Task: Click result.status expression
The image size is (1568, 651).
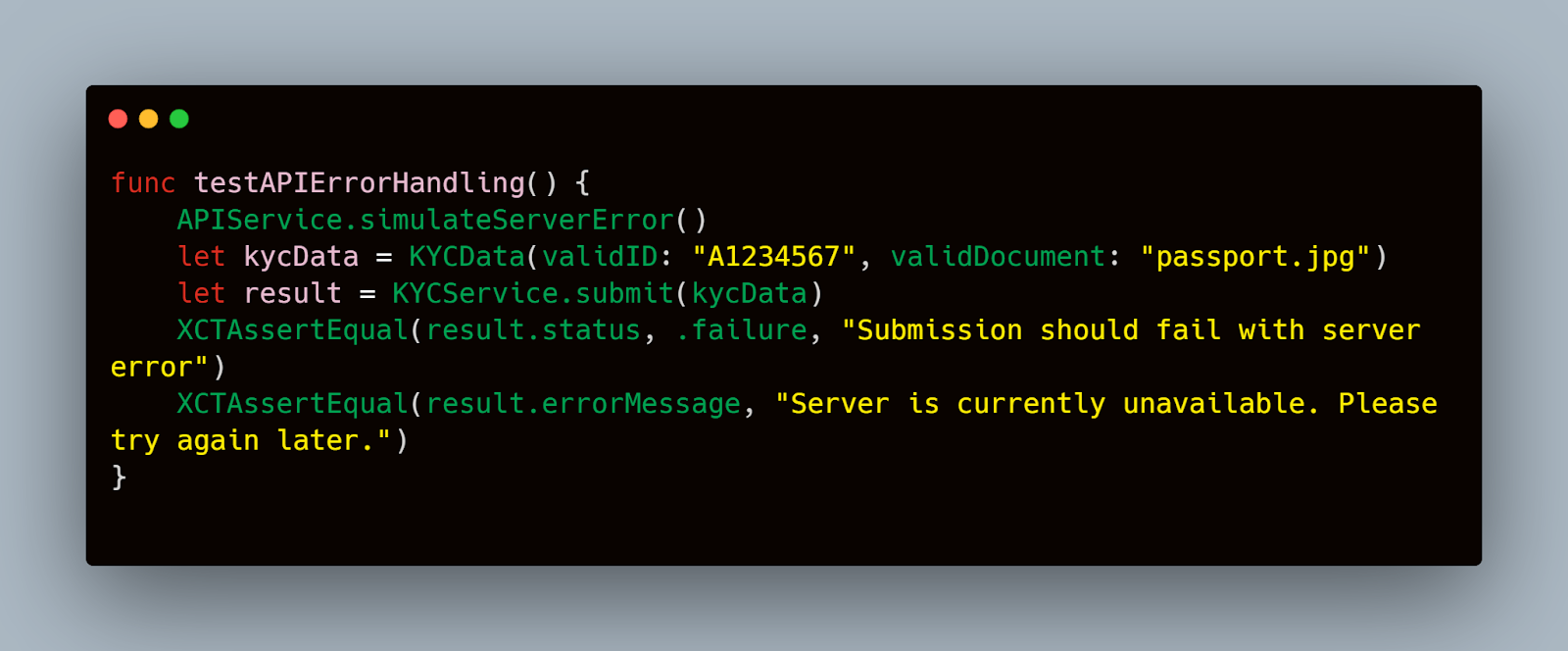Action: tap(533, 330)
